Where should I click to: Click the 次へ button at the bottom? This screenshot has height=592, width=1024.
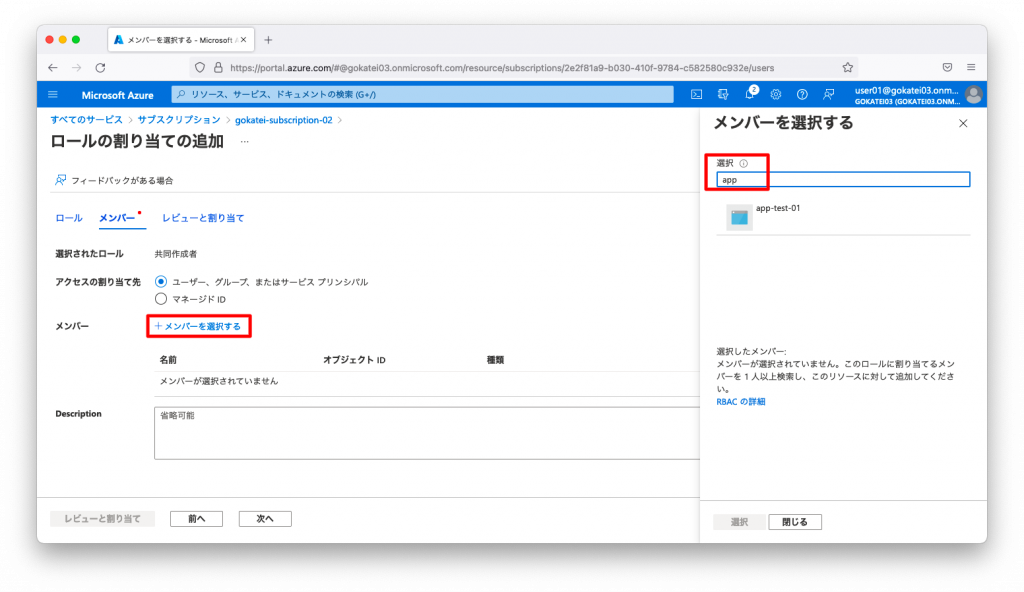pyautogui.click(x=264, y=518)
